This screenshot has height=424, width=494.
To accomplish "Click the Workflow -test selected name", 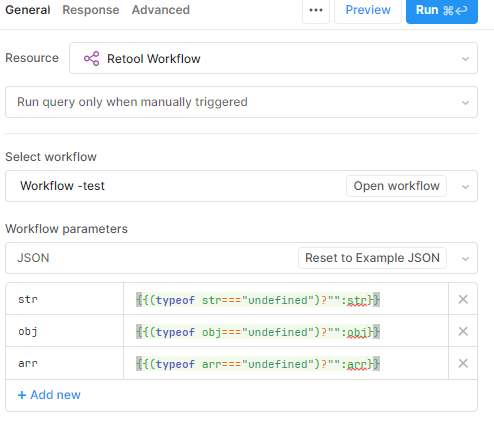I will pos(62,186).
